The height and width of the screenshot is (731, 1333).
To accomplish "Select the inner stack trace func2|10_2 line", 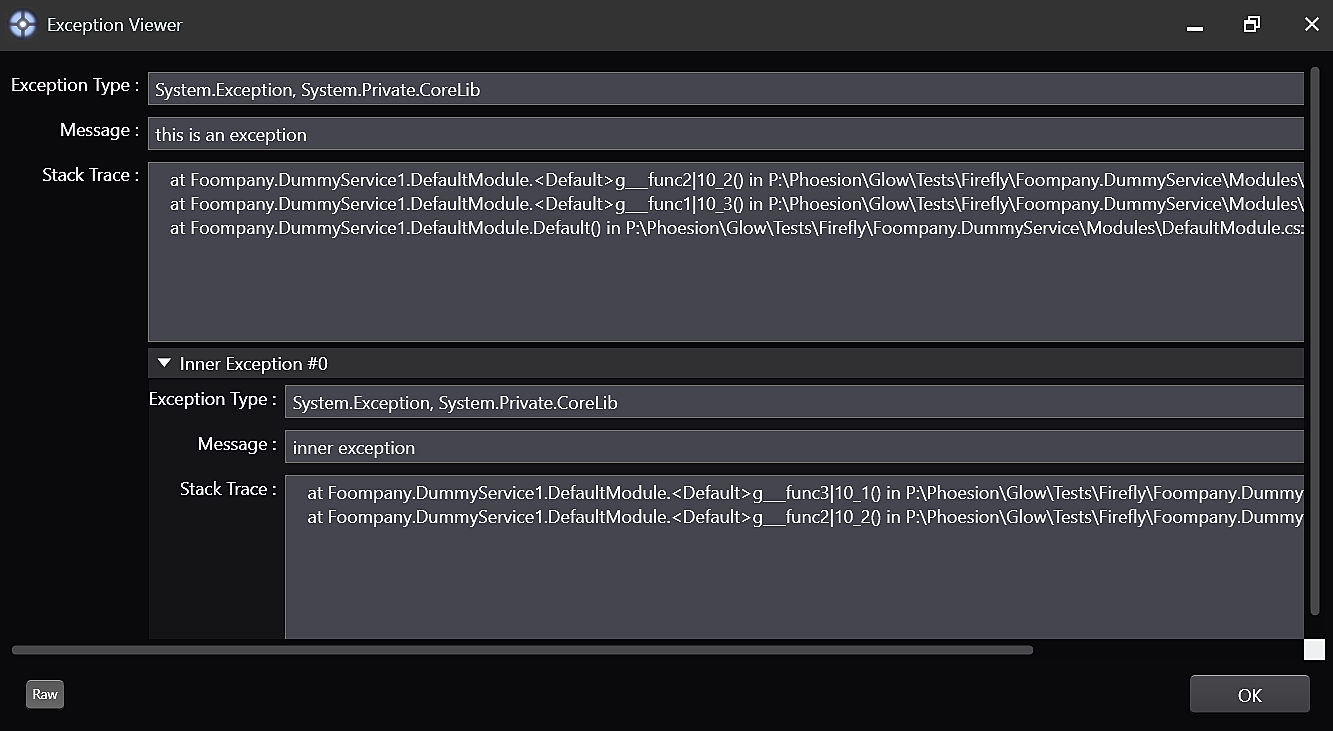I will 805,517.
